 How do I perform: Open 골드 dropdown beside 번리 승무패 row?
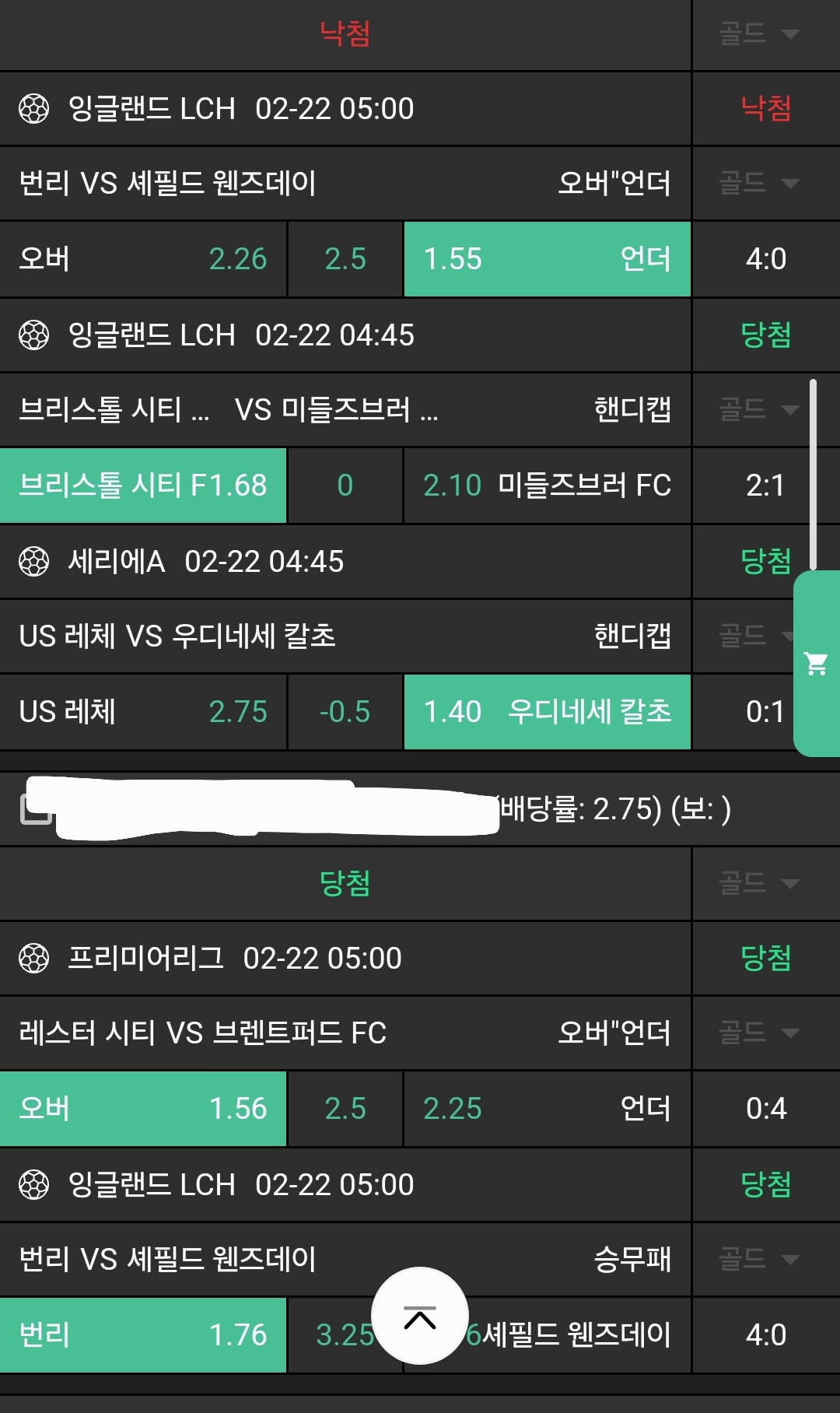click(758, 1259)
